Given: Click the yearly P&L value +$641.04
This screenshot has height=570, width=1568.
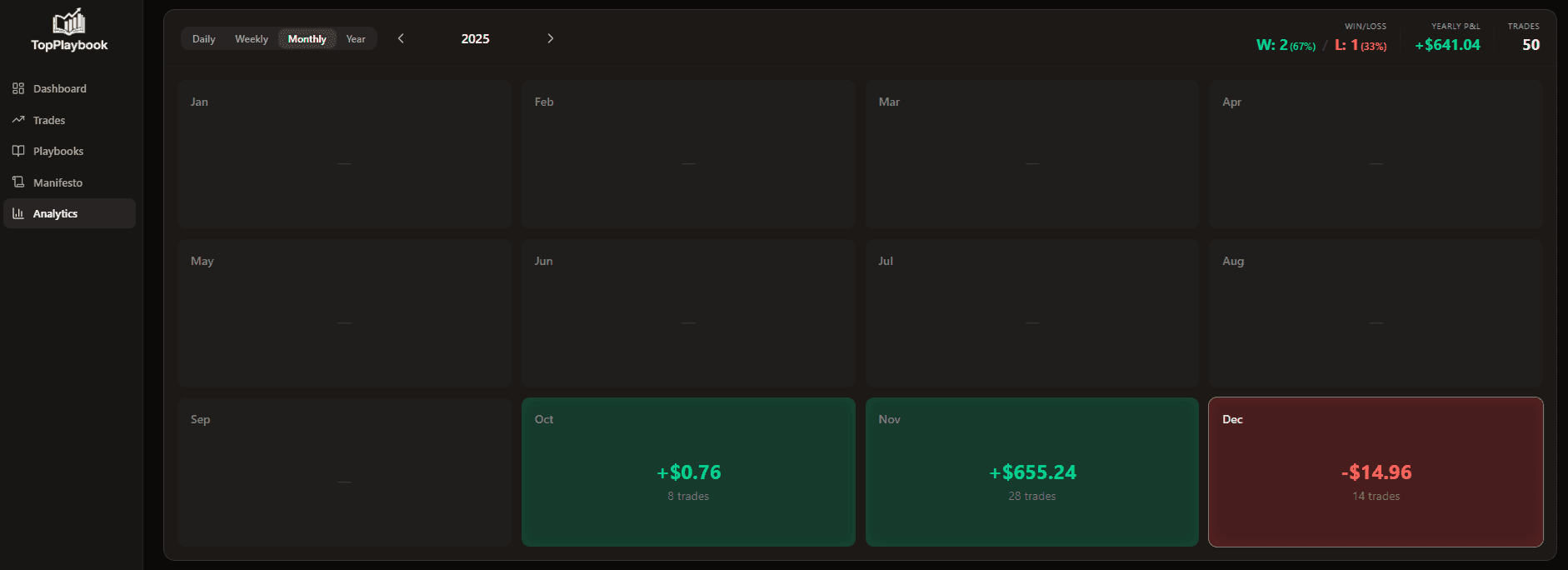Looking at the screenshot, I should (x=1447, y=45).
